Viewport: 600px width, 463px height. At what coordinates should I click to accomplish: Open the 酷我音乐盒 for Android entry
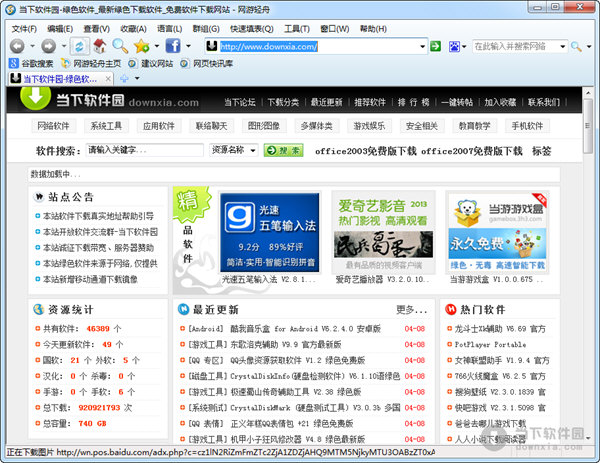pos(284,329)
